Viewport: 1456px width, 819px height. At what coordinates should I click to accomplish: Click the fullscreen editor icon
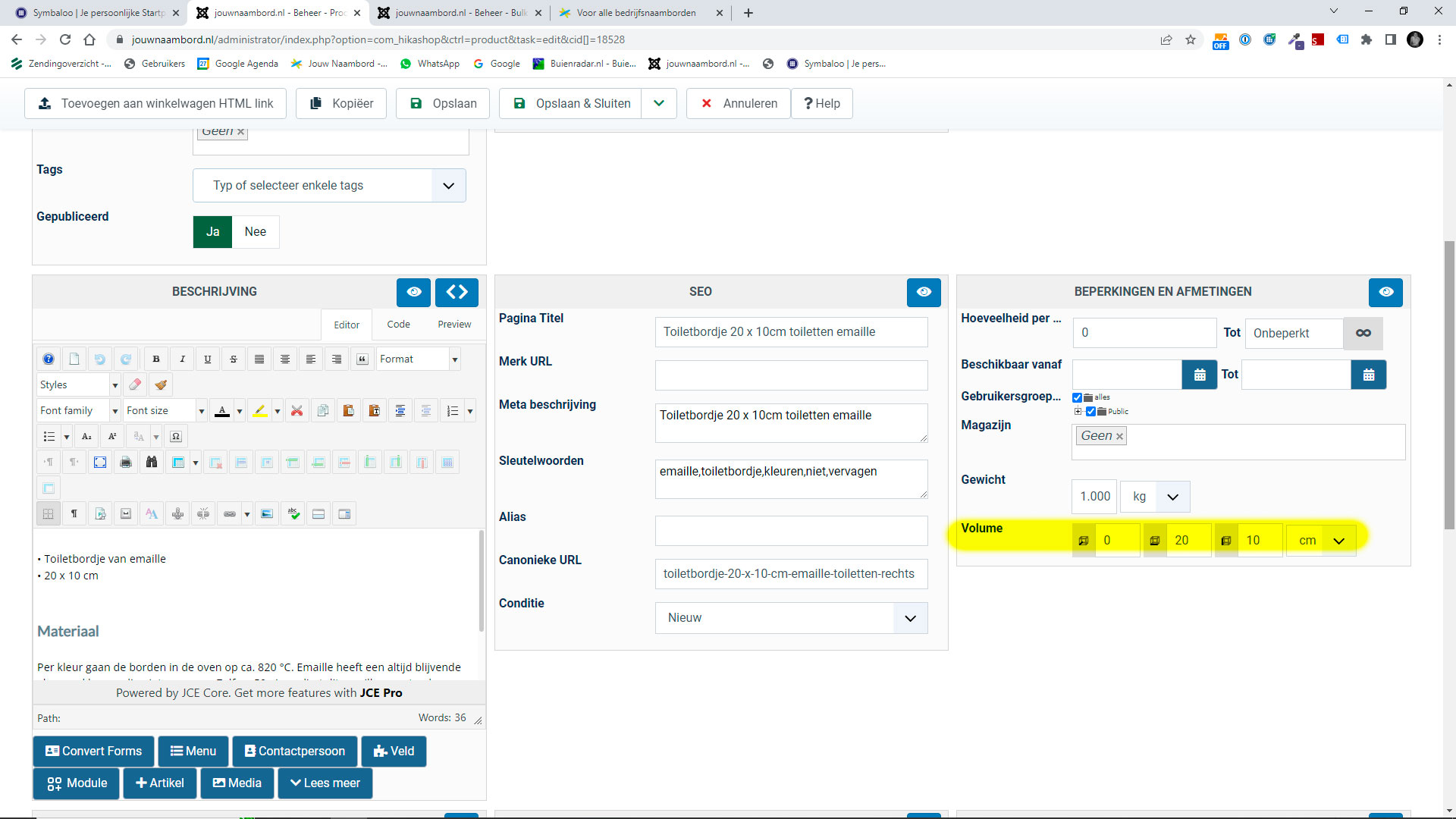[100, 463]
